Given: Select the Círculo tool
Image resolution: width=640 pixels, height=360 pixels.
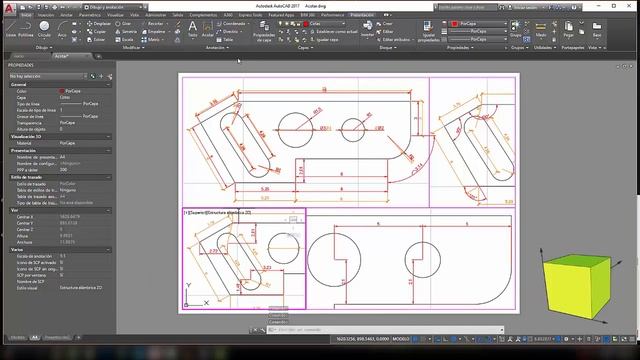Looking at the screenshot, I should click(44, 29).
